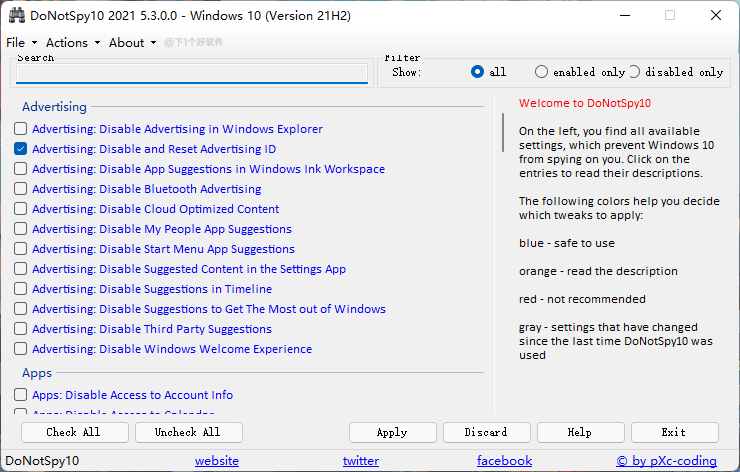The width and height of the screenshot is (740, 472).
Task: Select the 'enabled only' radio button
Action: pyautogui.click(x=541, y=72)
